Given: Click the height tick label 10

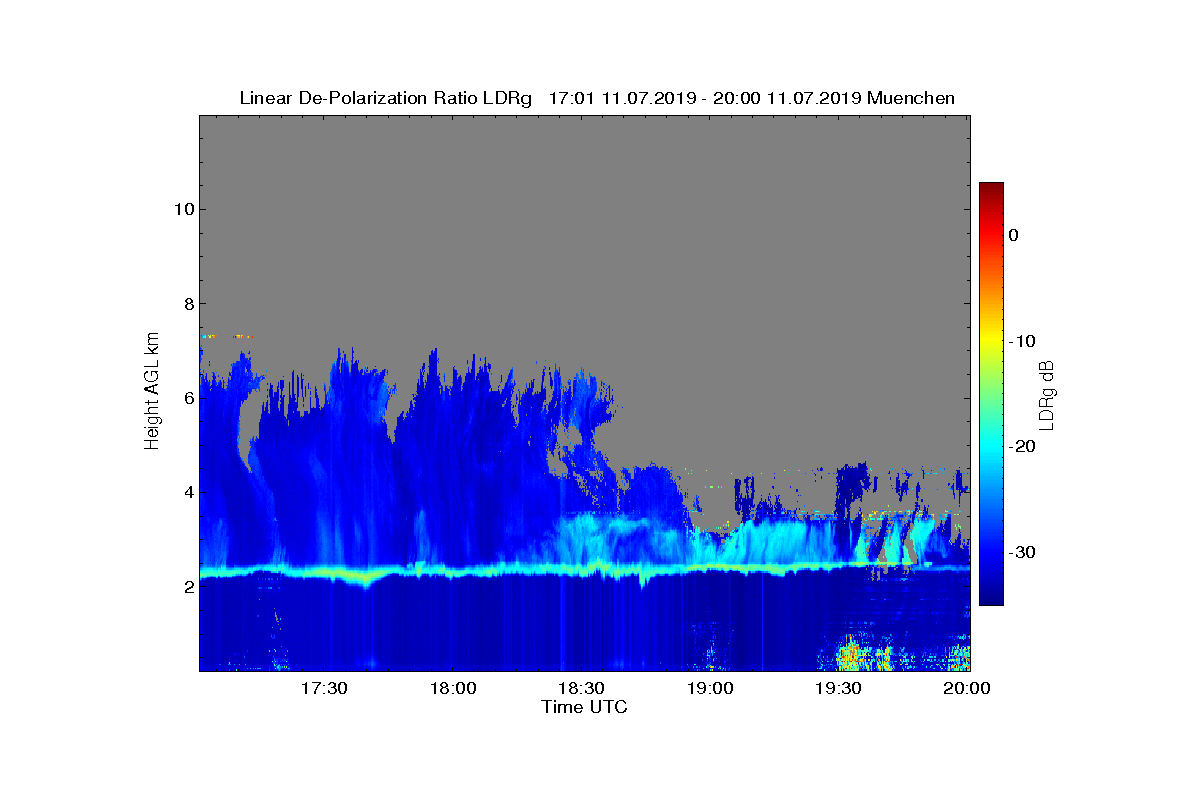Looking at the screenshot, I should (182, 209).
